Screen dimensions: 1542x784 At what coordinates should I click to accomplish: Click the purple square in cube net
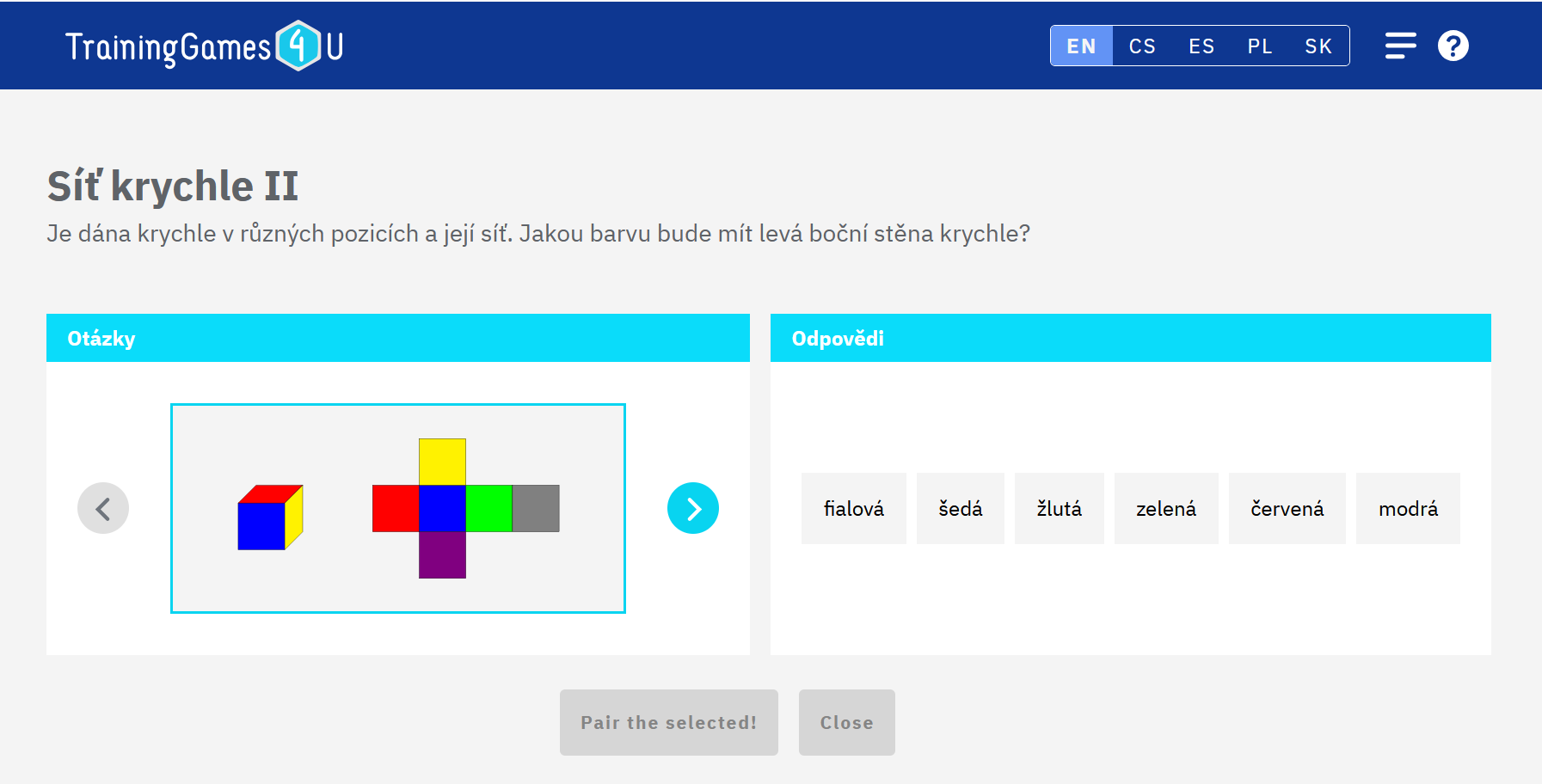coord(442,555)
